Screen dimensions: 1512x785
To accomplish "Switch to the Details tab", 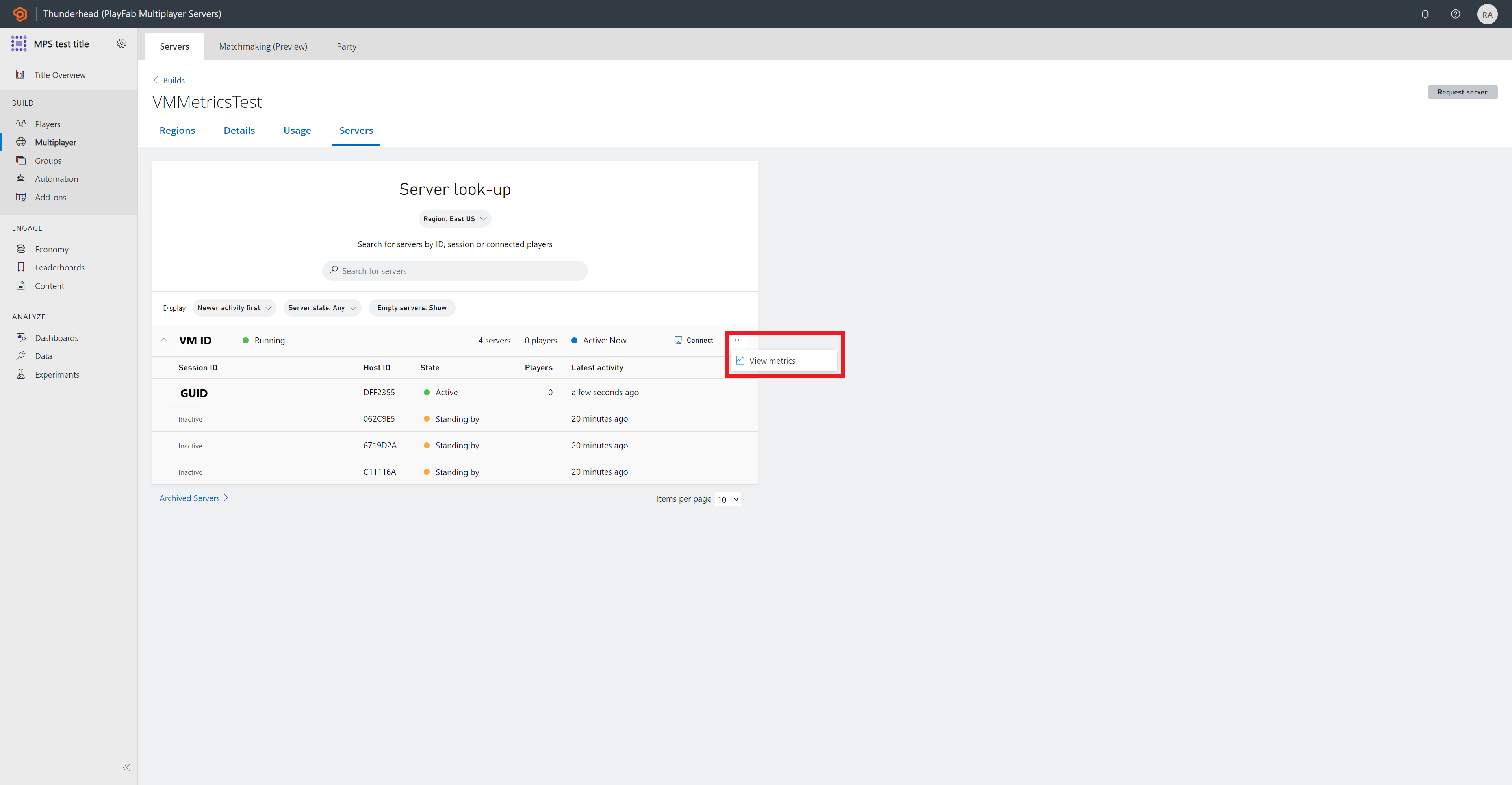I will click(239, 130).
